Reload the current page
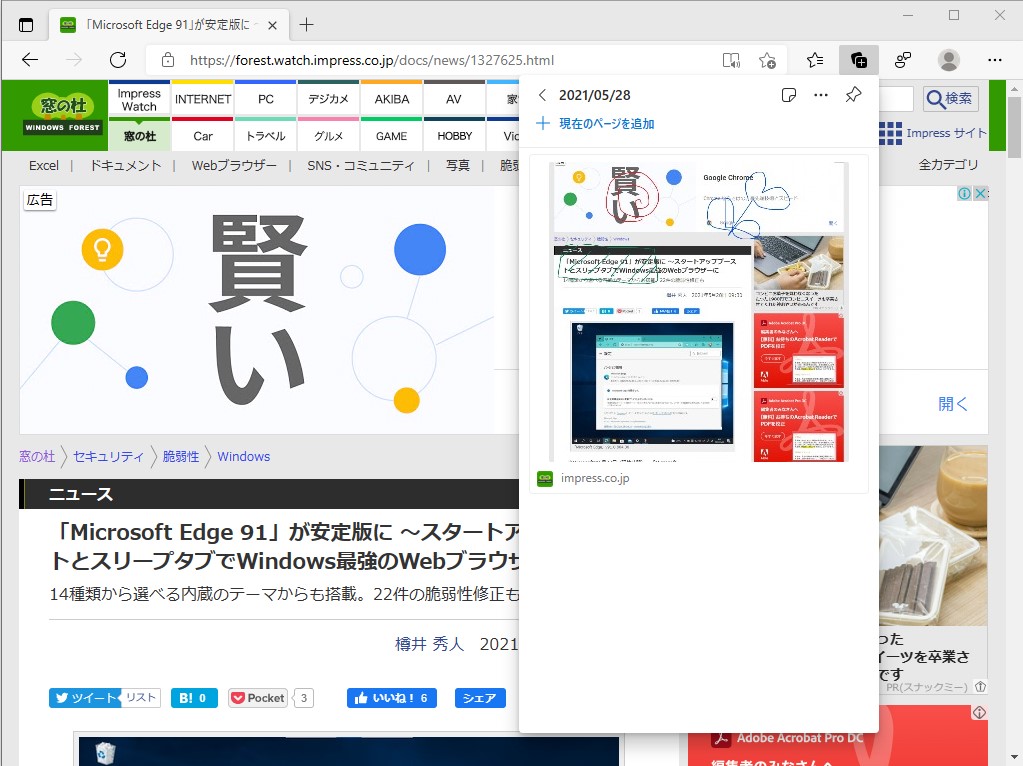Viewport: 1023px width, 766px height. tap(117, 60)
